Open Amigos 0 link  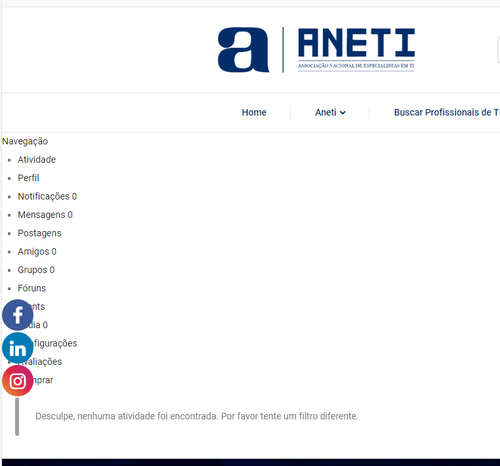[37, 251]
